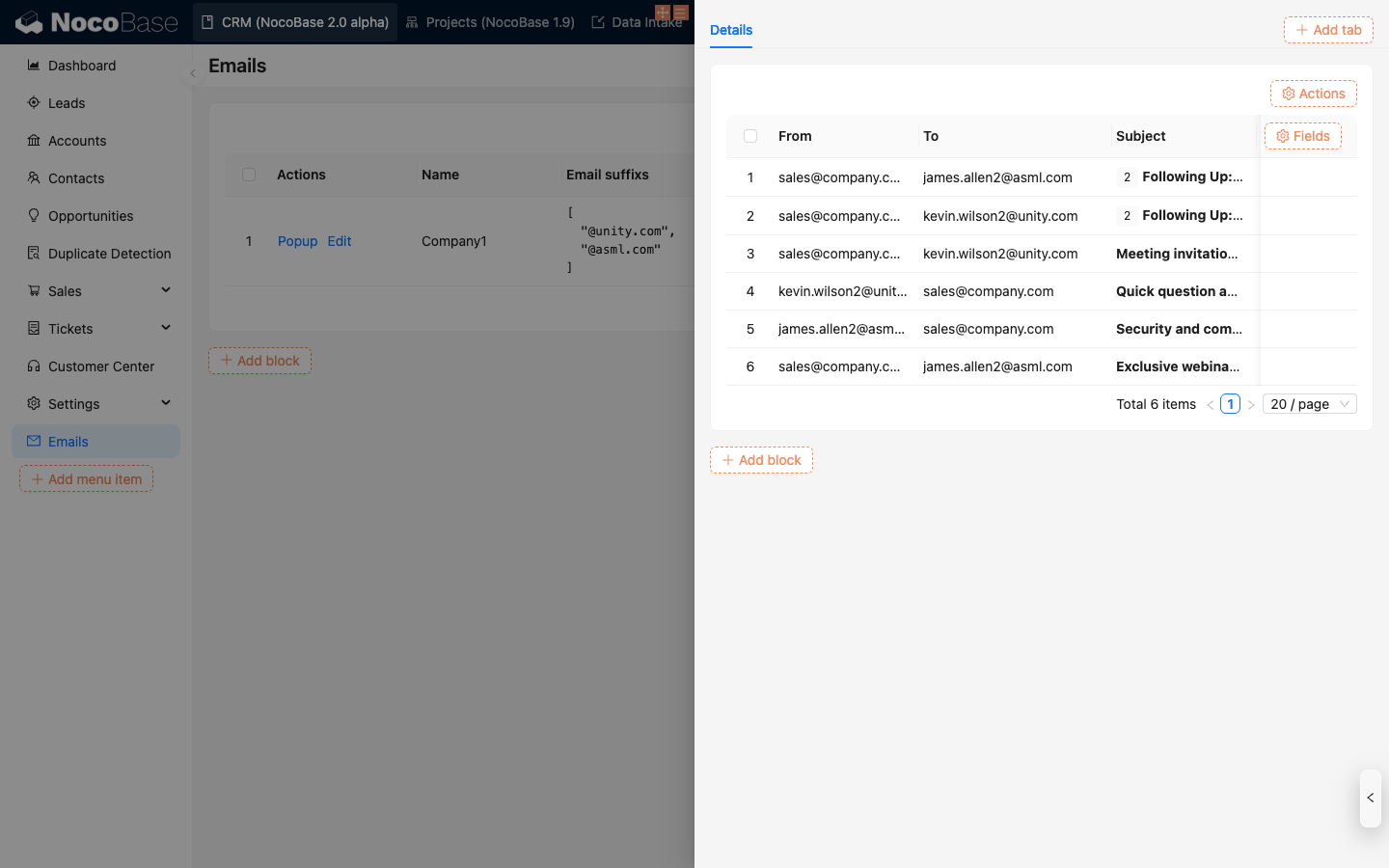Toggle the select-all checkbox in emails table

pos(750,136)
